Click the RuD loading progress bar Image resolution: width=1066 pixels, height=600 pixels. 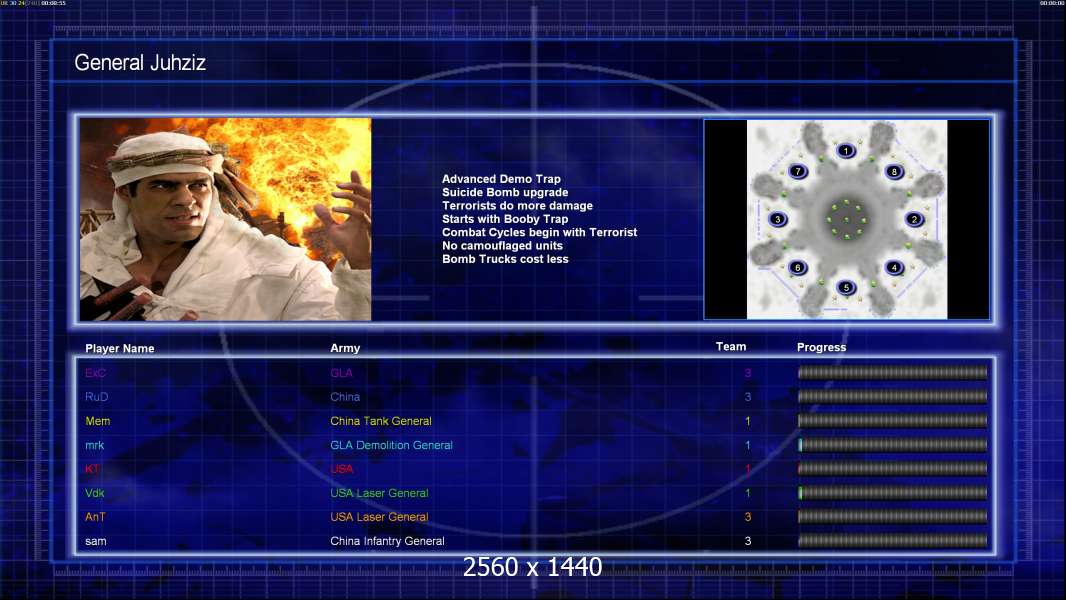(893, 396)
